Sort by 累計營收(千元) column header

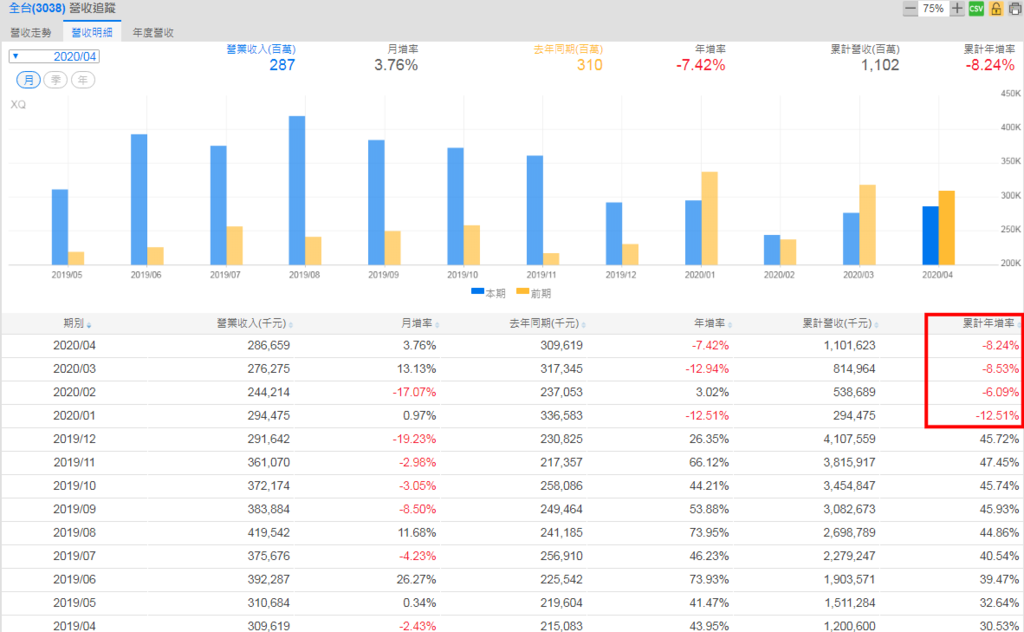(840, 323)
